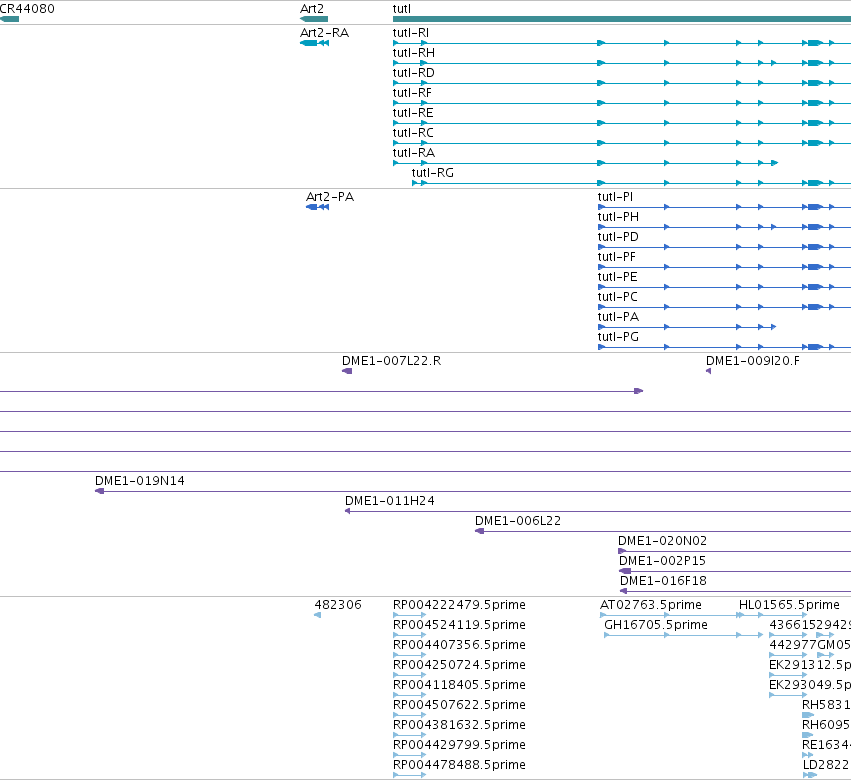Select the tutl-PC protein label
This screenshot has width=851, height=780.
[x=618, y=297]
